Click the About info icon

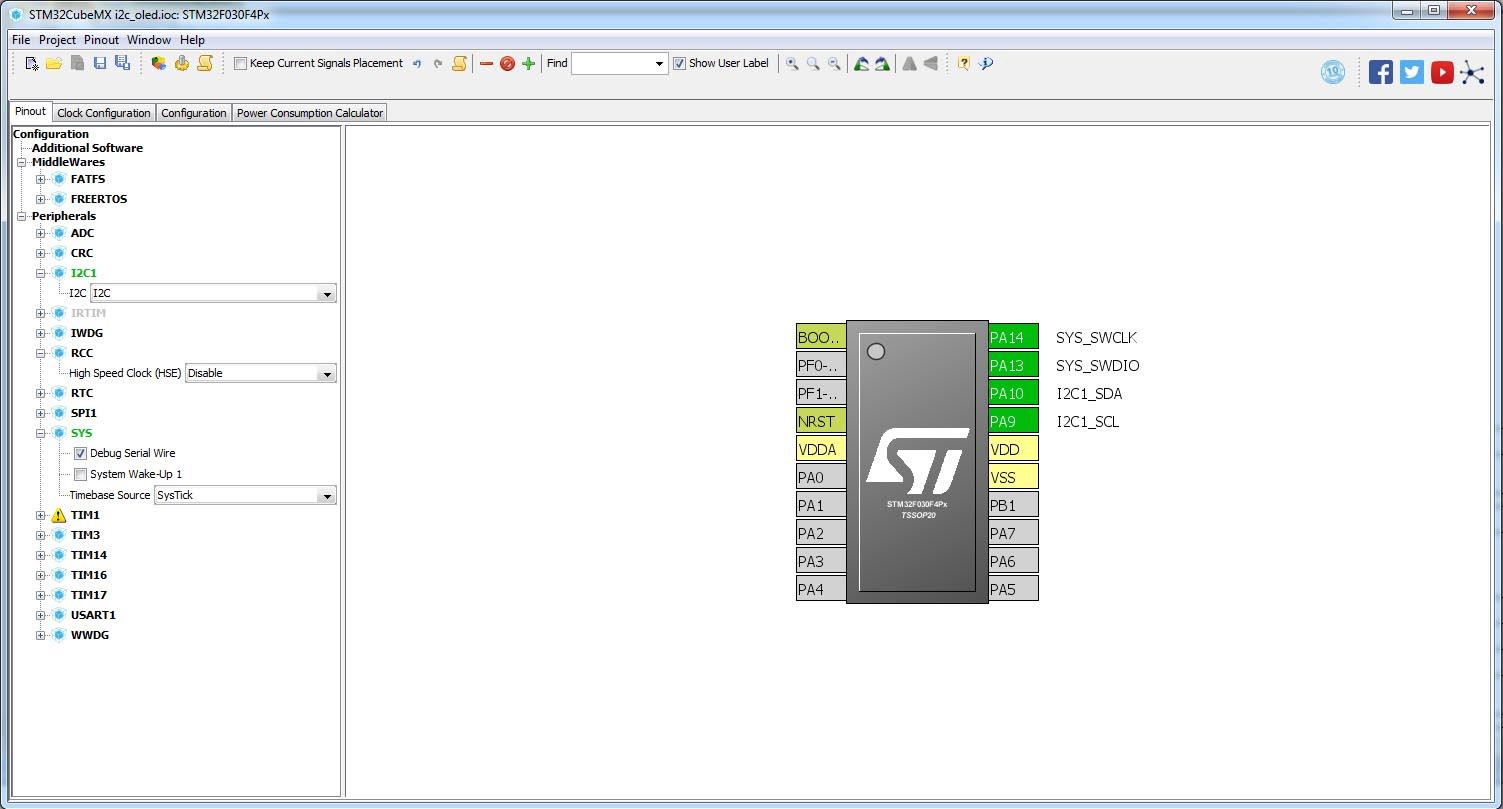pos(986,63)
